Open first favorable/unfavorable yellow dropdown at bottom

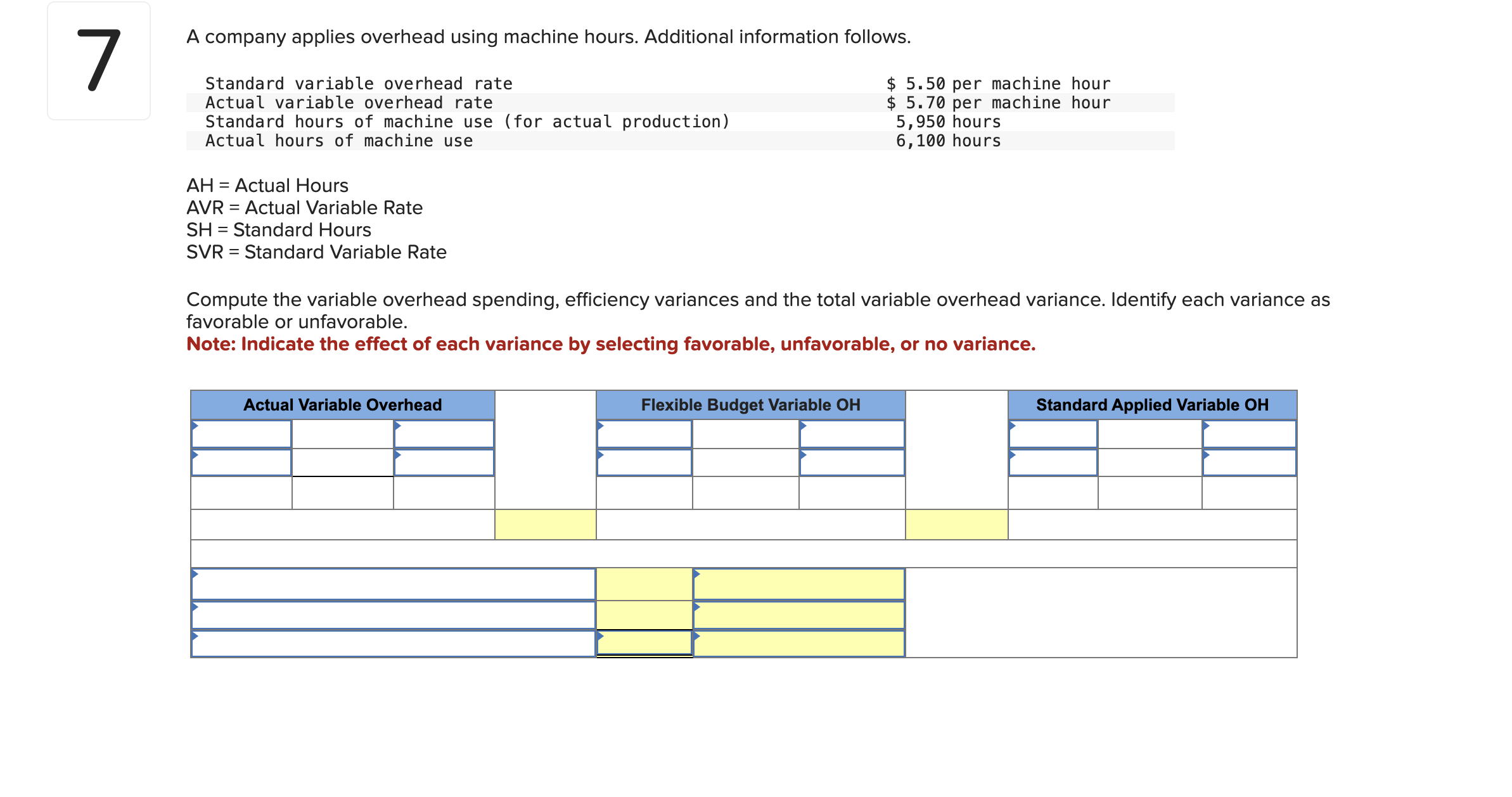[798, 584]
